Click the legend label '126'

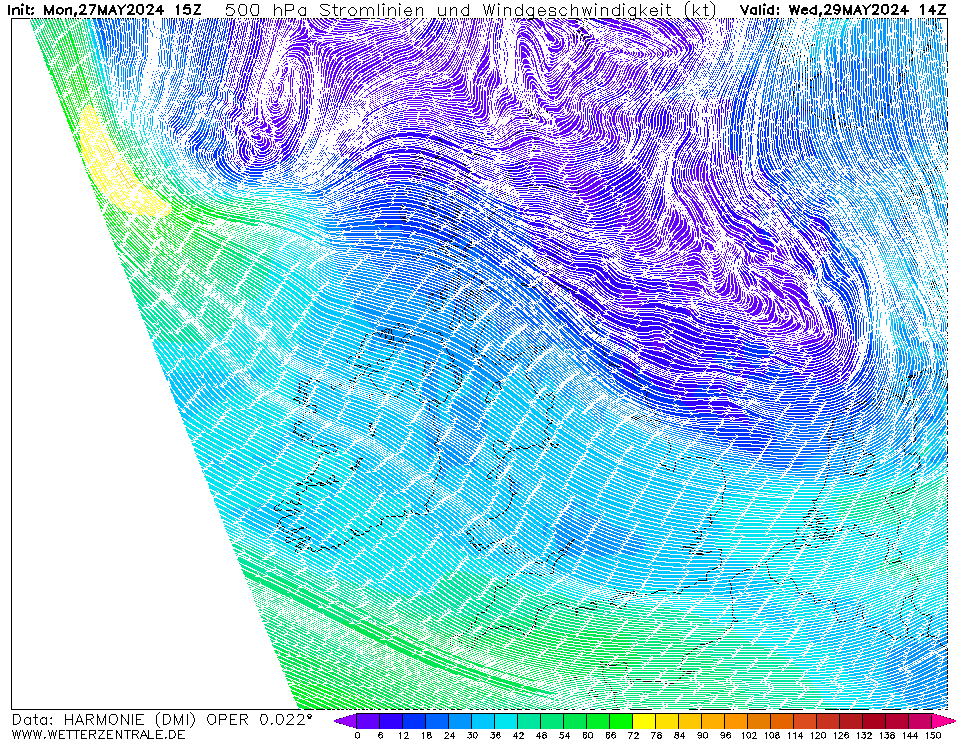coord(841,735)
